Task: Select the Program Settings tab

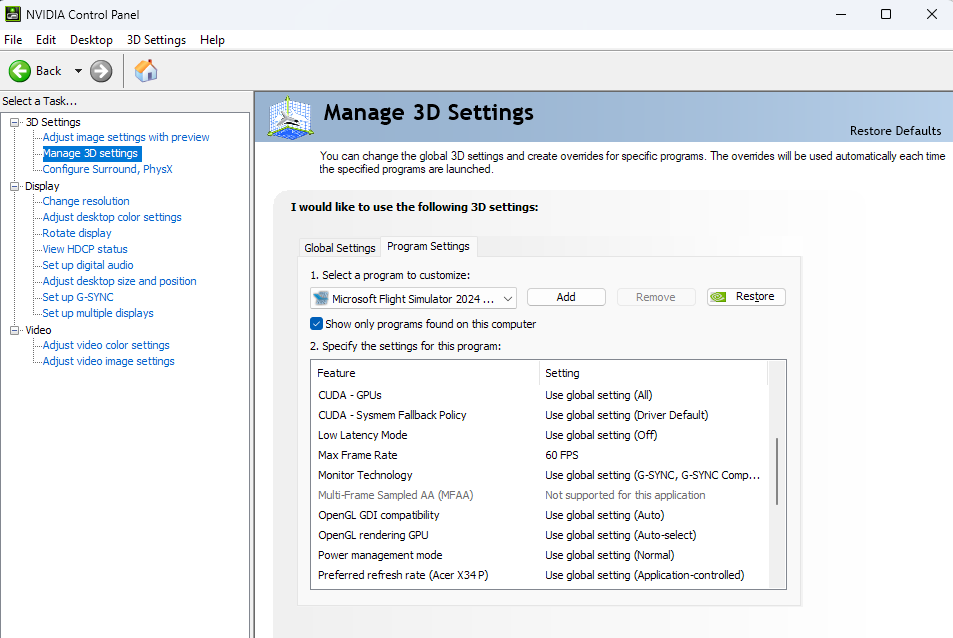Action: 428,246
